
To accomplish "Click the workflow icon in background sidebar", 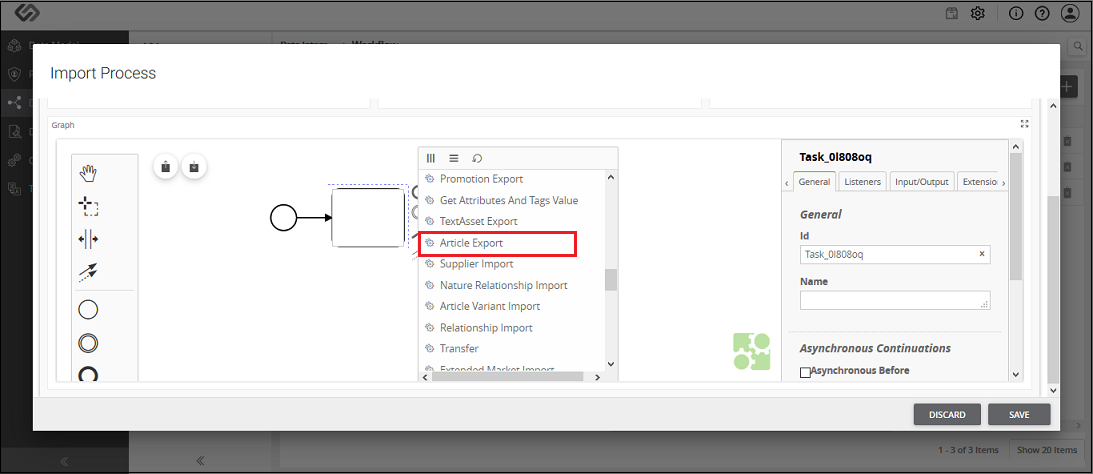I will point(14,103).
